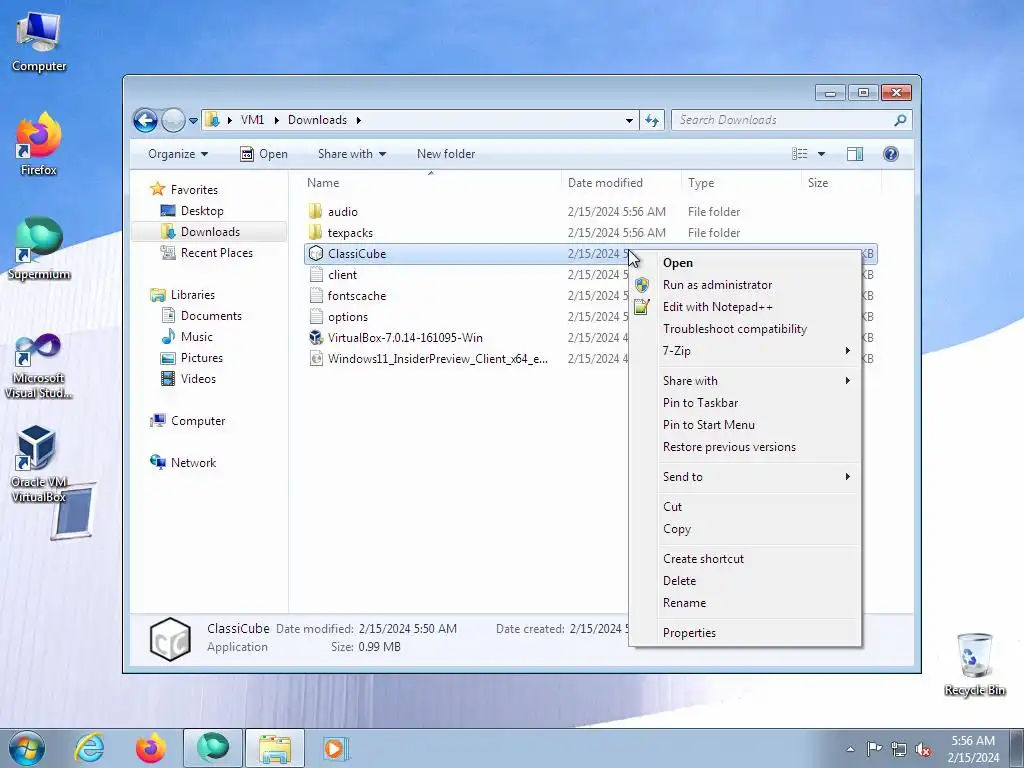Expand the Share with toolbar dropdown
The width and height of the screenshot is (1024, 768).
tap(351, 154)
